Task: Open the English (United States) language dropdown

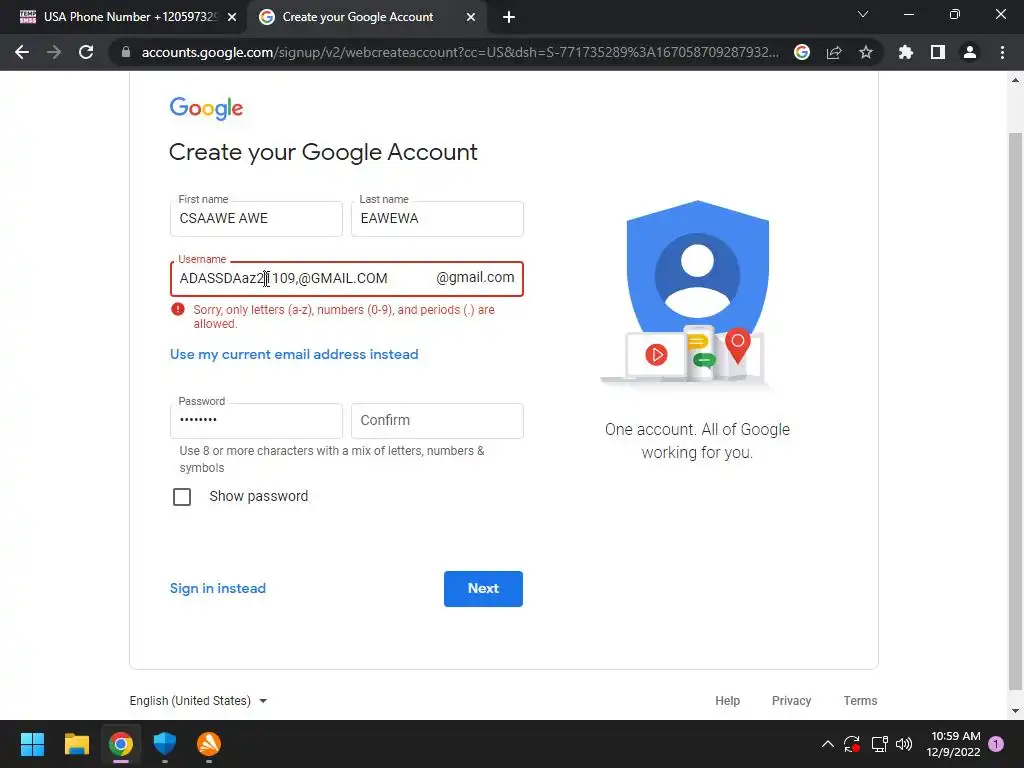Action: (x=199, y=701)
